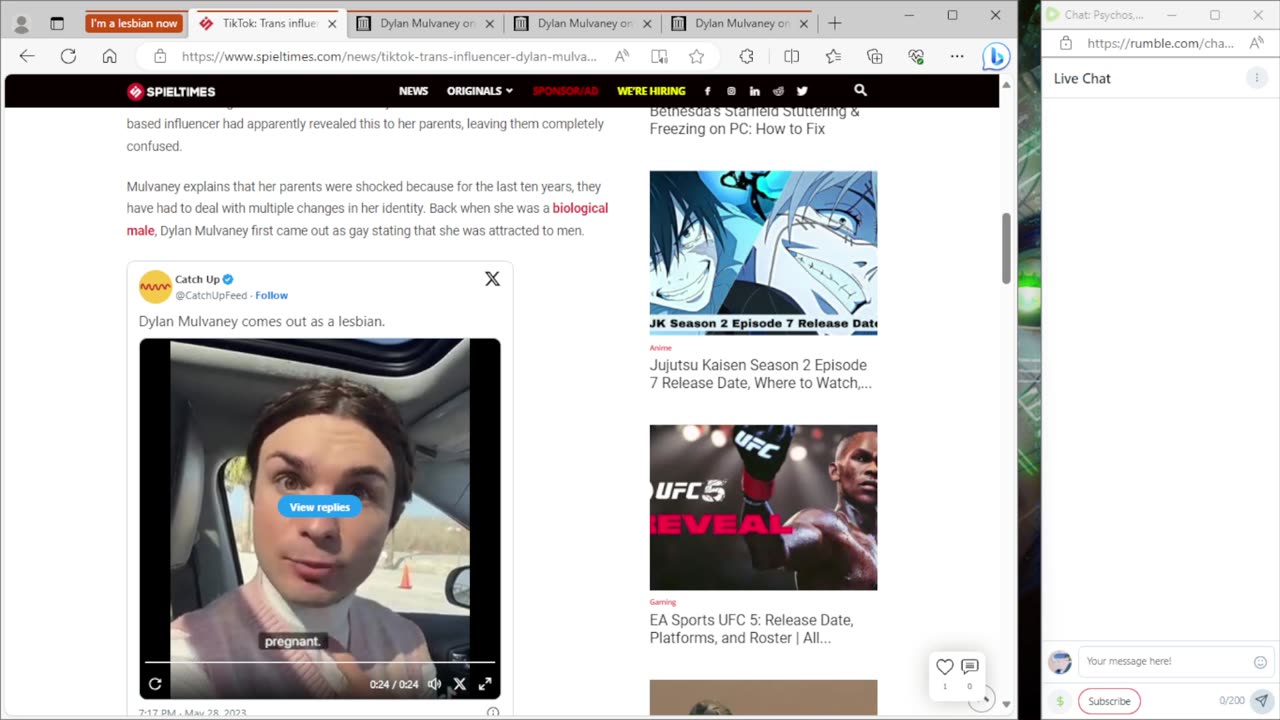Open Browser essentials heart icon

click(x=916, y=57)
